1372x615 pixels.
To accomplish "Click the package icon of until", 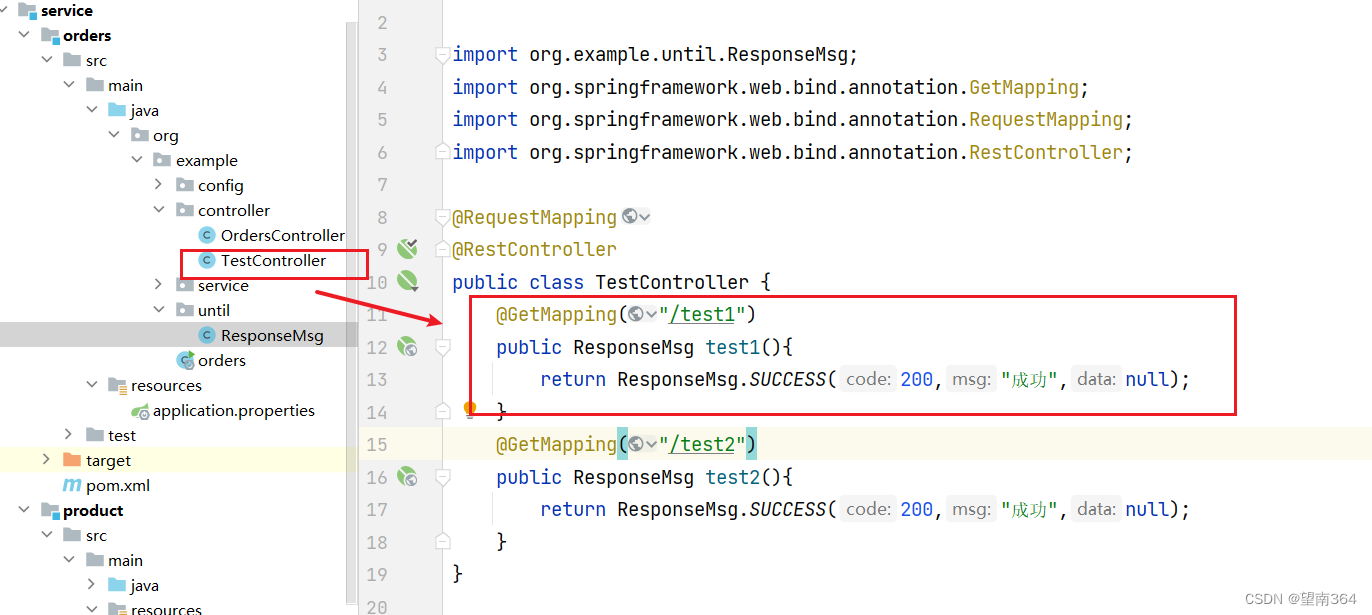I will 184,310.
